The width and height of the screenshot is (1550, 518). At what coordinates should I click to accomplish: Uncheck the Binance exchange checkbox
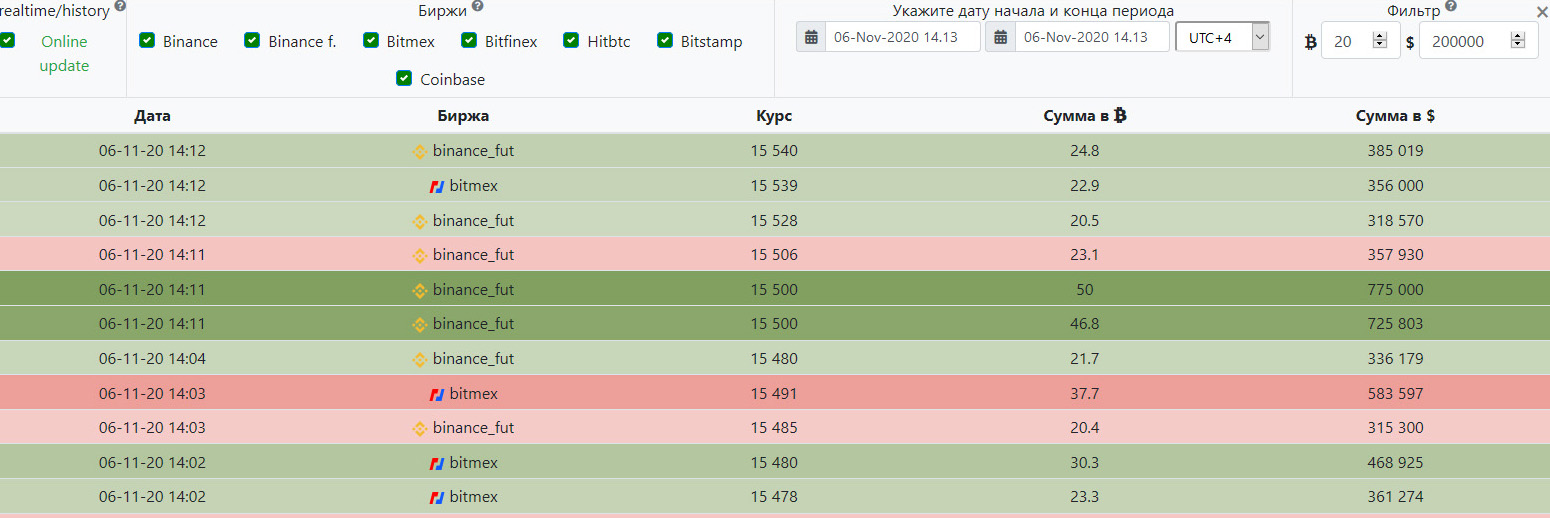[147, 41]
